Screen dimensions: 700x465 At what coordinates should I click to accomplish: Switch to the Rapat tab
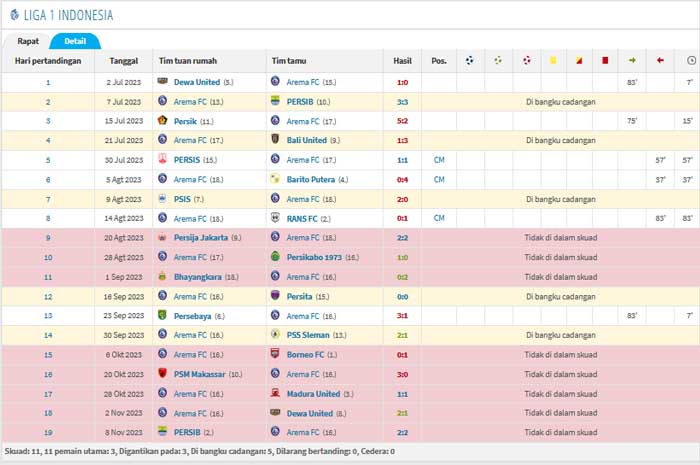(x=28, y=41)
